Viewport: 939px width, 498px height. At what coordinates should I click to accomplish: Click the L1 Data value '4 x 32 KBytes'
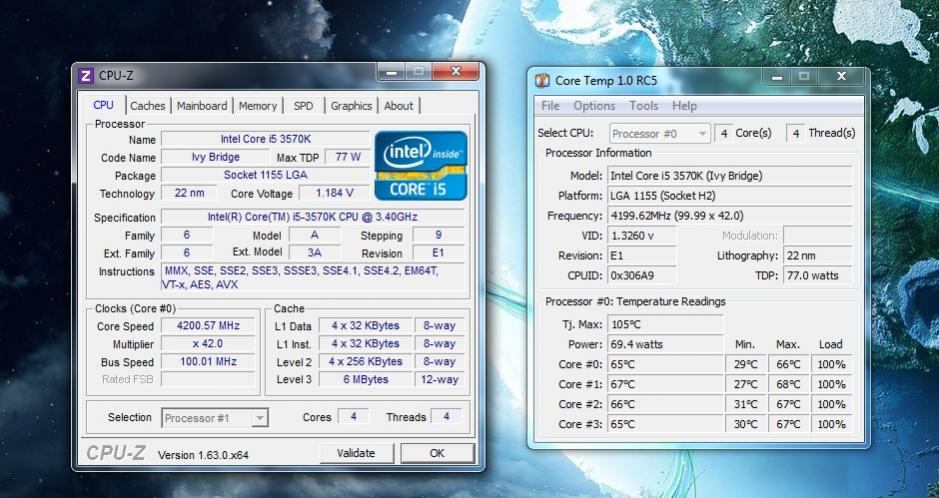(x=365, y=326)
